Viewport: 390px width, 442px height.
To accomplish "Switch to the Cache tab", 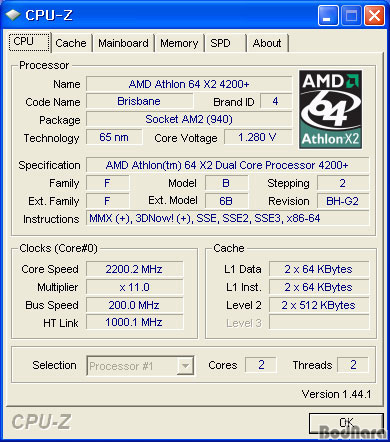I will [71, 43].
